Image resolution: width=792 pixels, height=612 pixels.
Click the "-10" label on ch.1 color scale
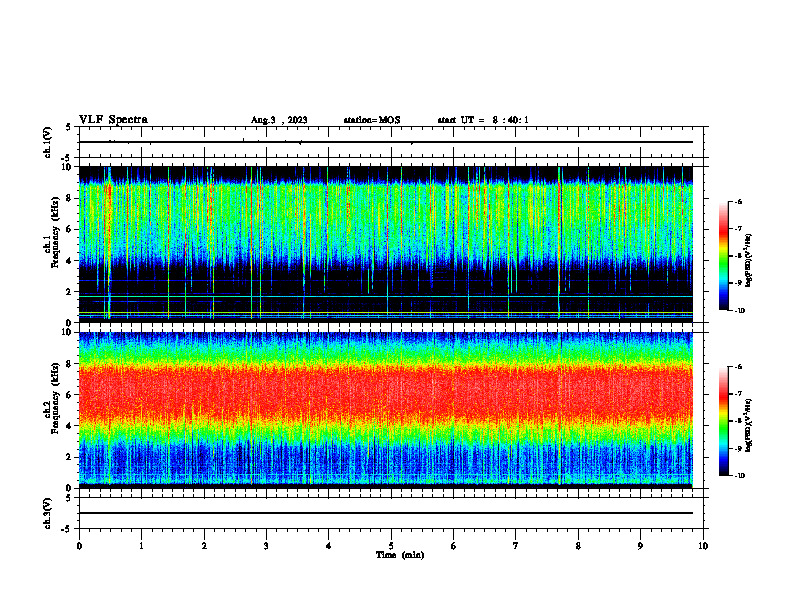739,311
